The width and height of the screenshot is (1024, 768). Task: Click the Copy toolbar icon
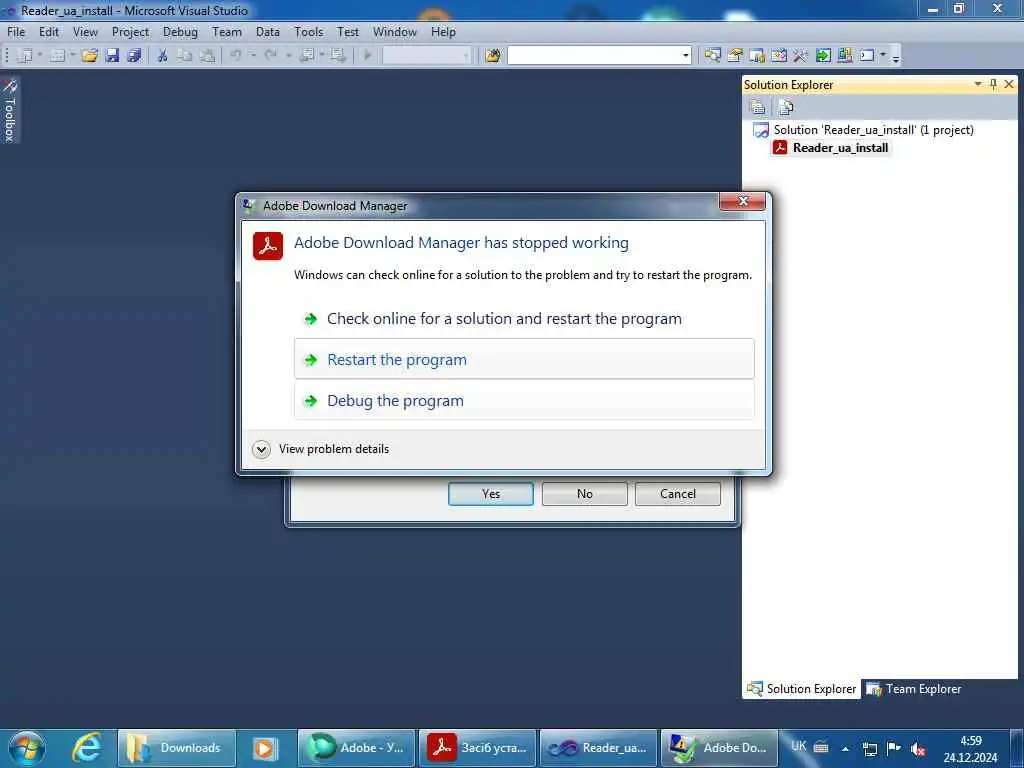[185, 56]
